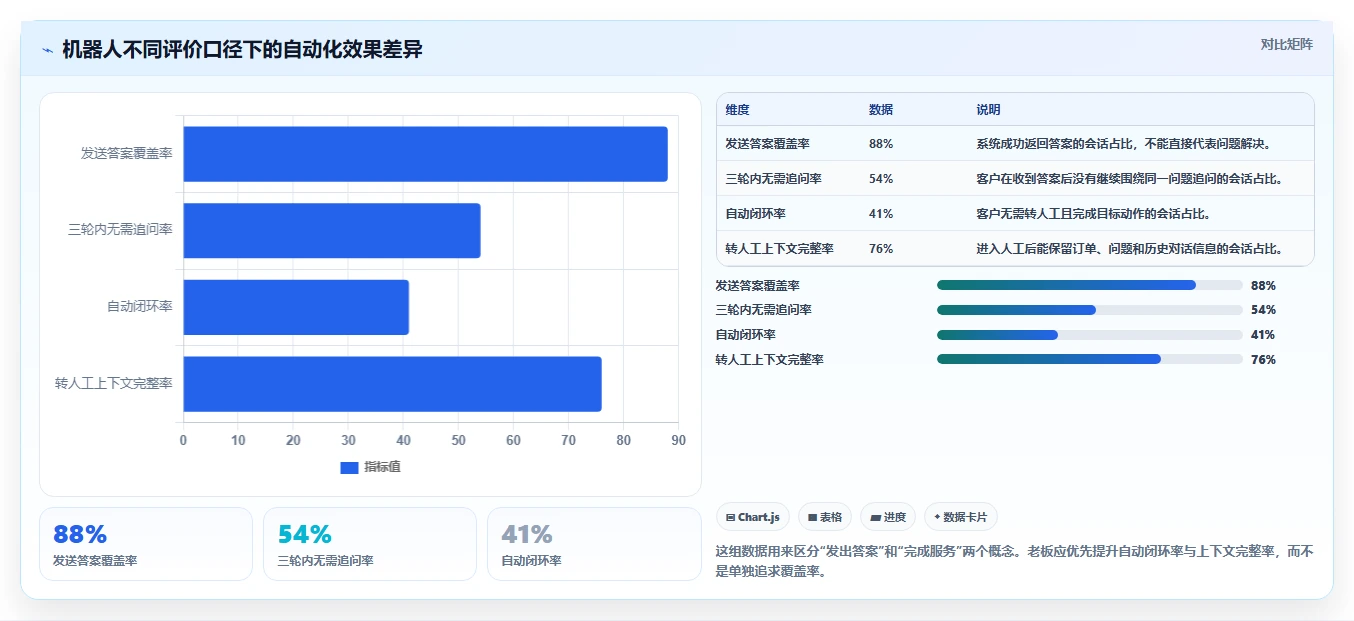The image size is (1354, 621).
Task: Click the lightning icon beside the title
Action: point(47,50)
